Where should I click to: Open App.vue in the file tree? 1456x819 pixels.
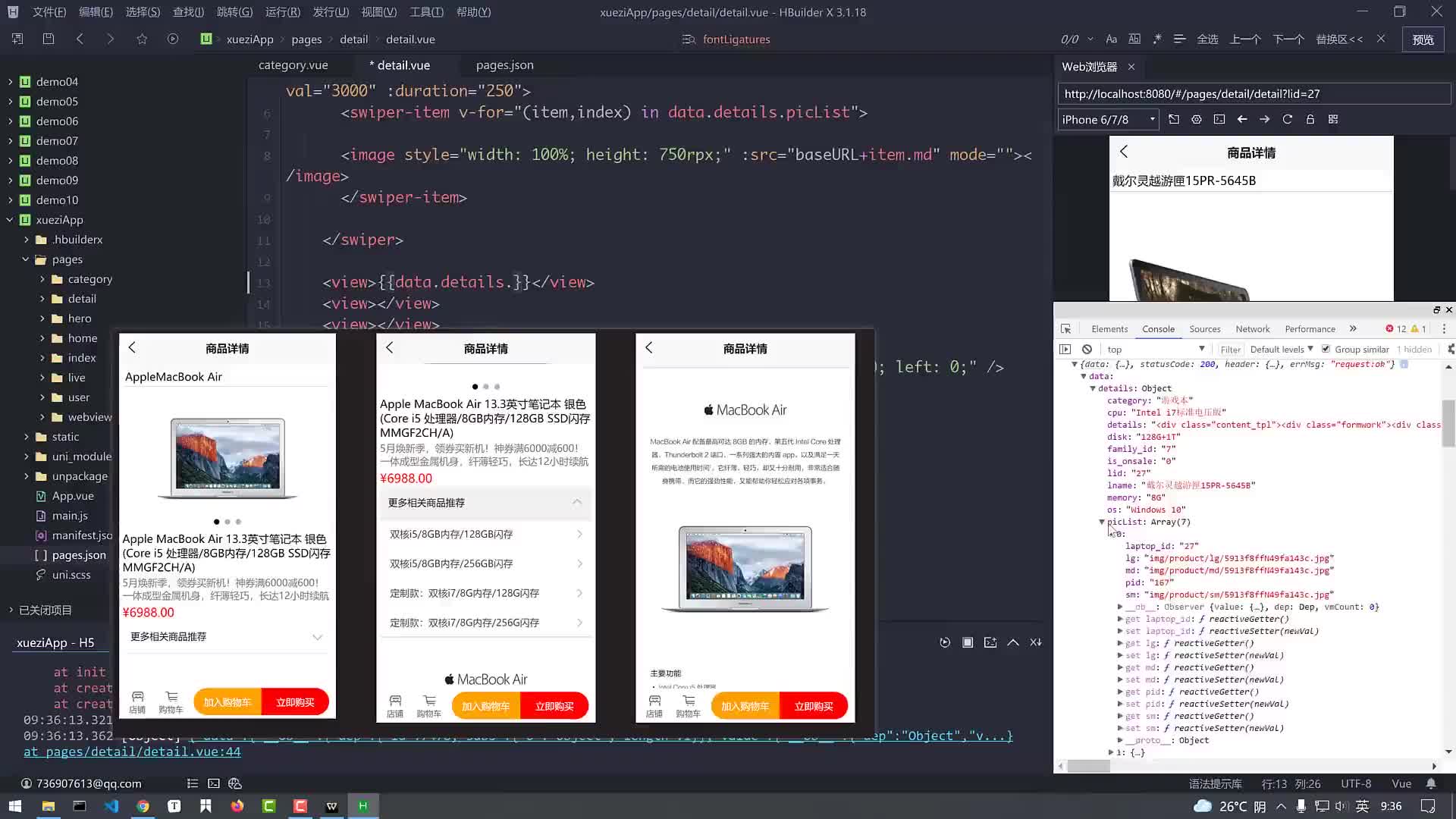(x=73, y=496)
